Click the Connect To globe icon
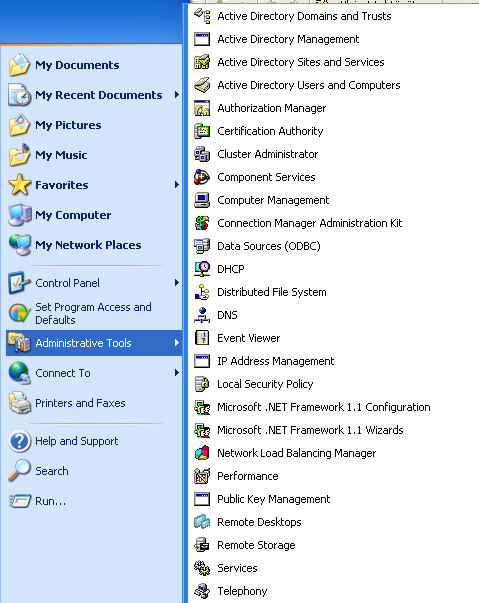Viewport: 479px width, 603px height. coord(19,373)
